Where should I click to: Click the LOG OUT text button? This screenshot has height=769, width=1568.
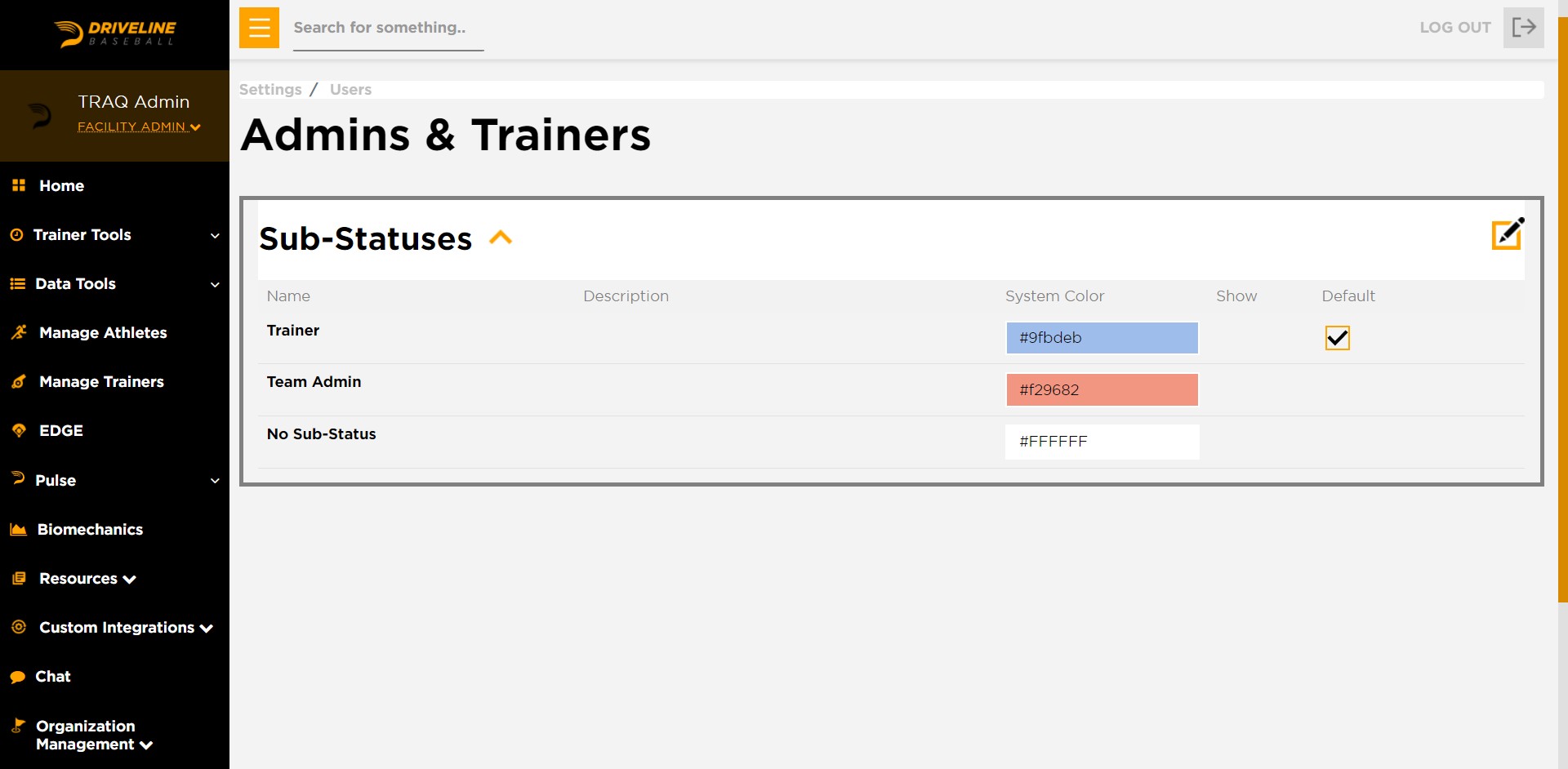point(1455,28)
